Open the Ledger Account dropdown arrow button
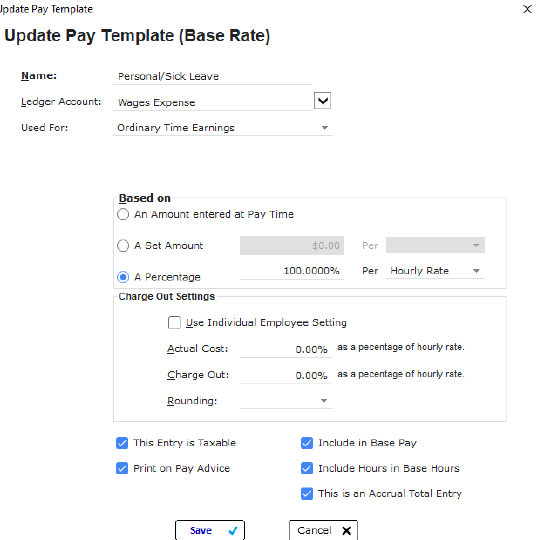536x540 pixels. [x=322, y=101]
